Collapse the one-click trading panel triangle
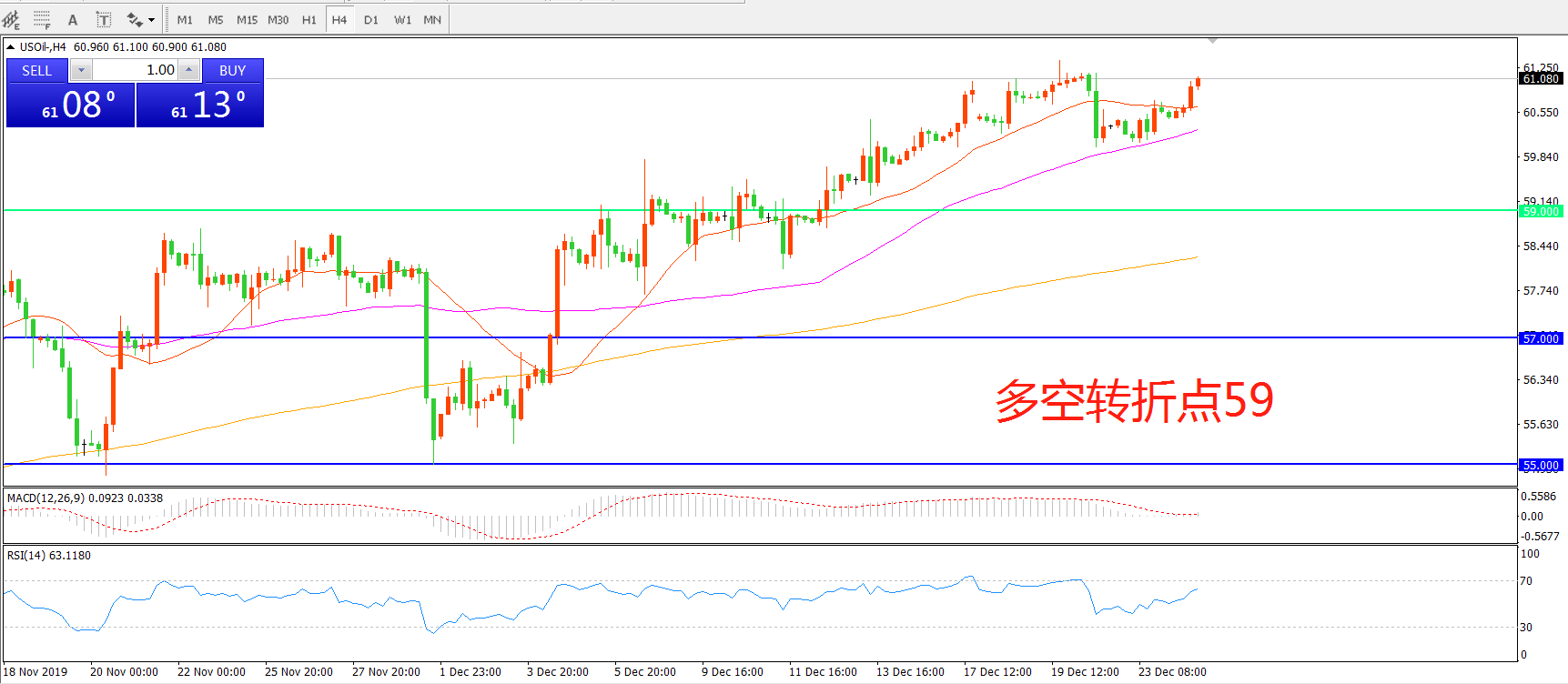 (10, 47)
